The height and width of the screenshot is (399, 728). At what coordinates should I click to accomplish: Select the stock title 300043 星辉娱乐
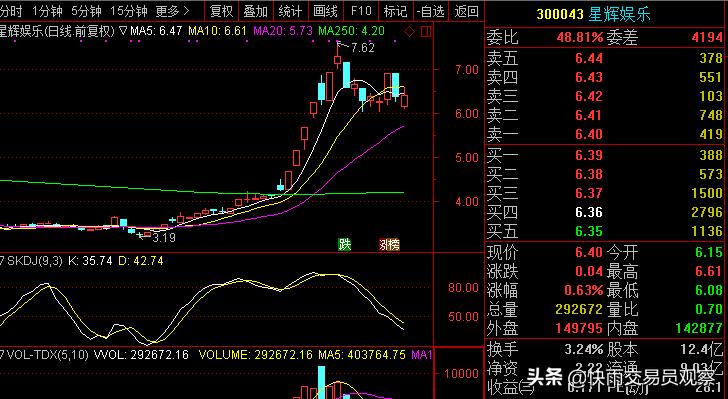coord(593,14)
